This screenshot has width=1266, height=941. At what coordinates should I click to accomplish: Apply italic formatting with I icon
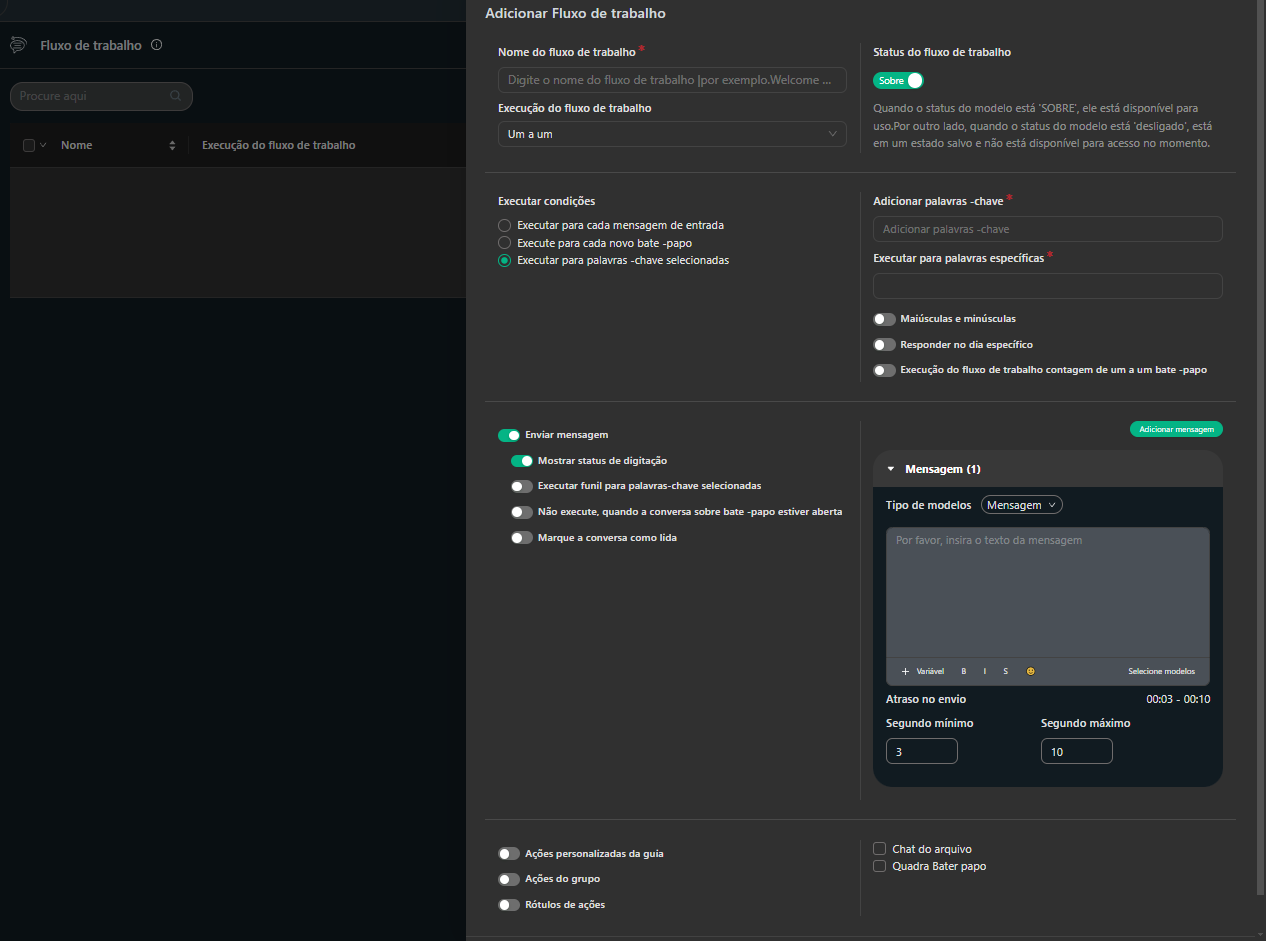(x=985, y=671)
